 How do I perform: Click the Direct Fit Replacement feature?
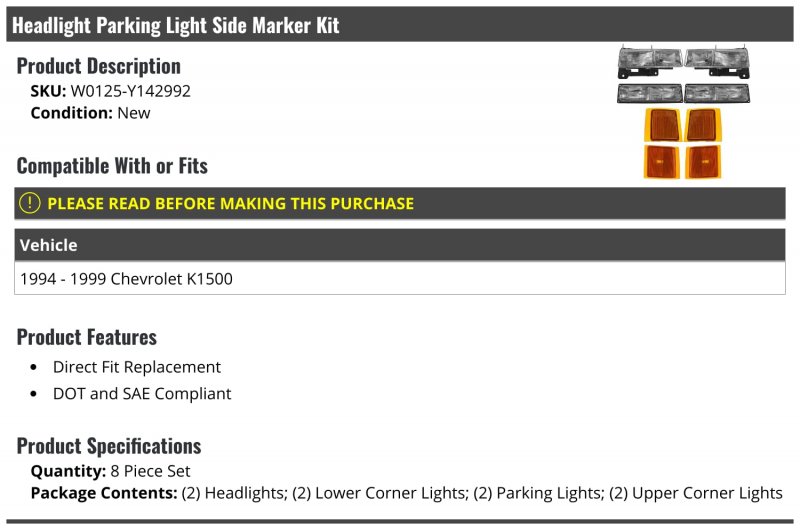tap(137, 367)
